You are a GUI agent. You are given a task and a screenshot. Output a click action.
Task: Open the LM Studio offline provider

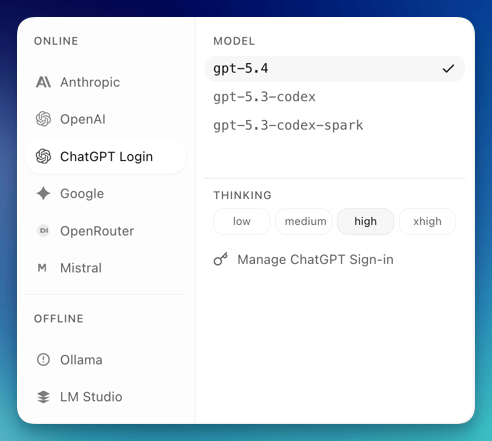[105, 397]
